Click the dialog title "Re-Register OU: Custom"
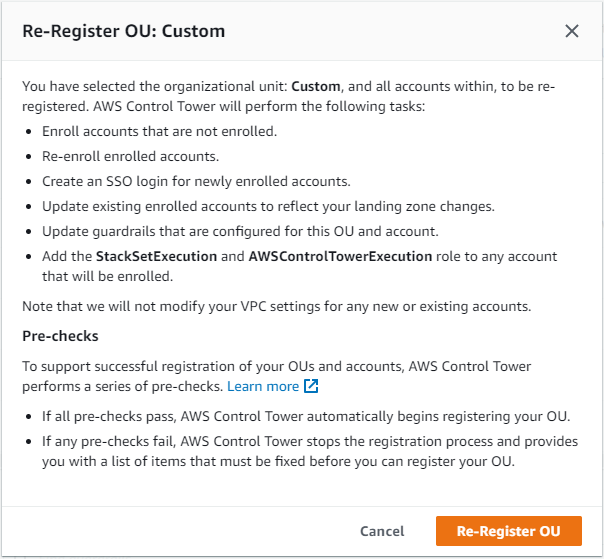This screenshot has height=559, width=604. [123, 31]
